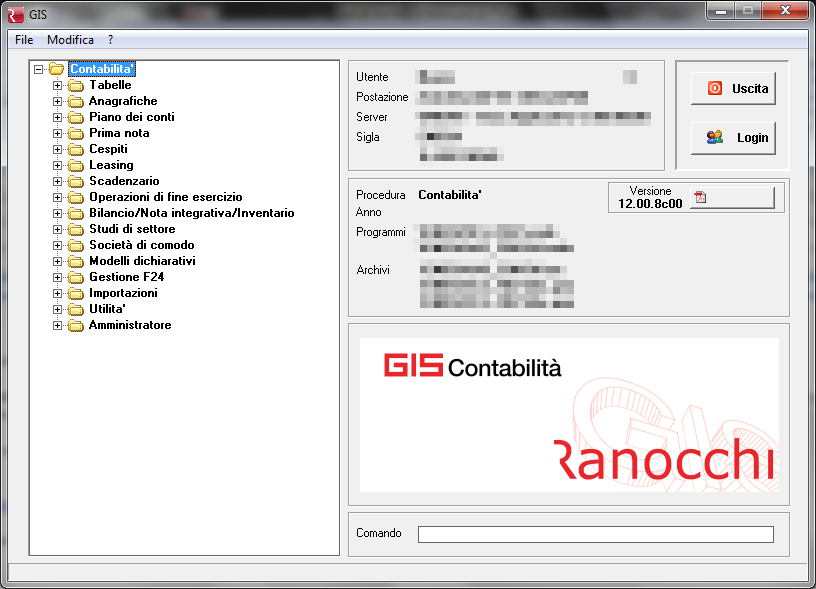Click the folder icon next to Tabelle
The width and height of the screenshot is (816, 589).
pos(76,85)
